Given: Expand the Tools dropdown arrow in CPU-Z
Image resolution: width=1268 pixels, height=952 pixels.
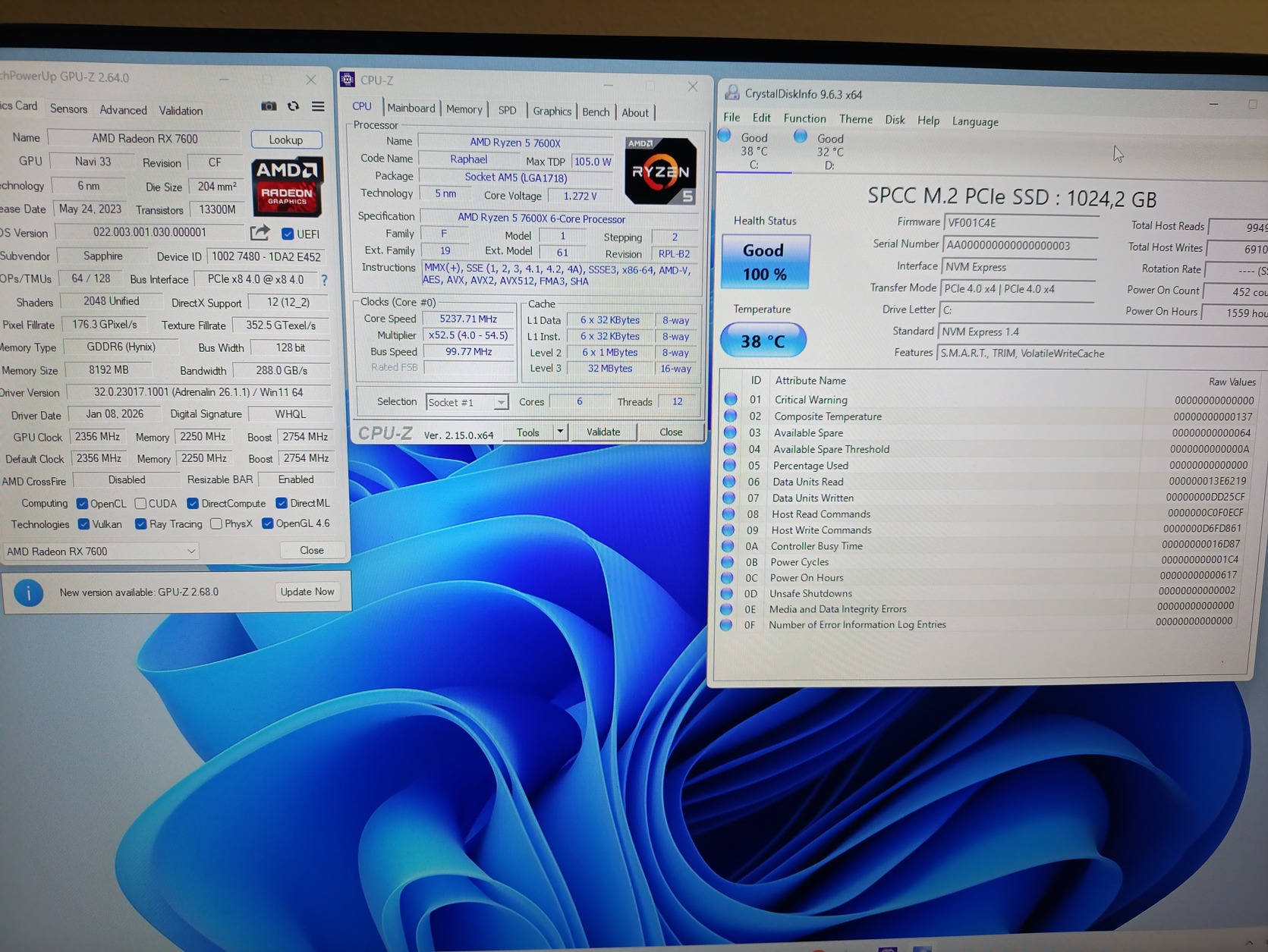Looking at the screenshot, I should (x=560, y=432).
